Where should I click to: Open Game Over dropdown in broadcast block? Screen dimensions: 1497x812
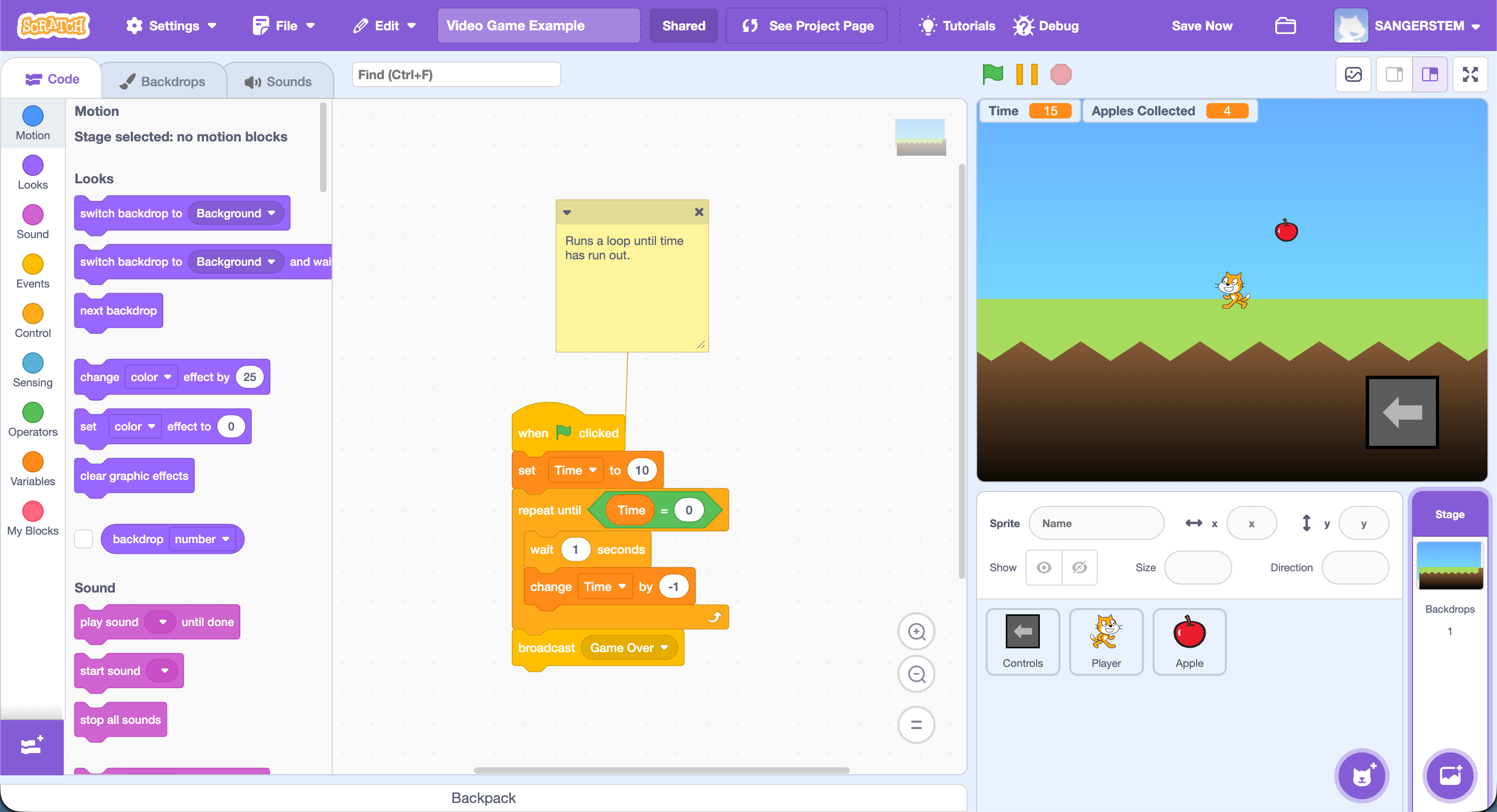(x=629, y=648)
